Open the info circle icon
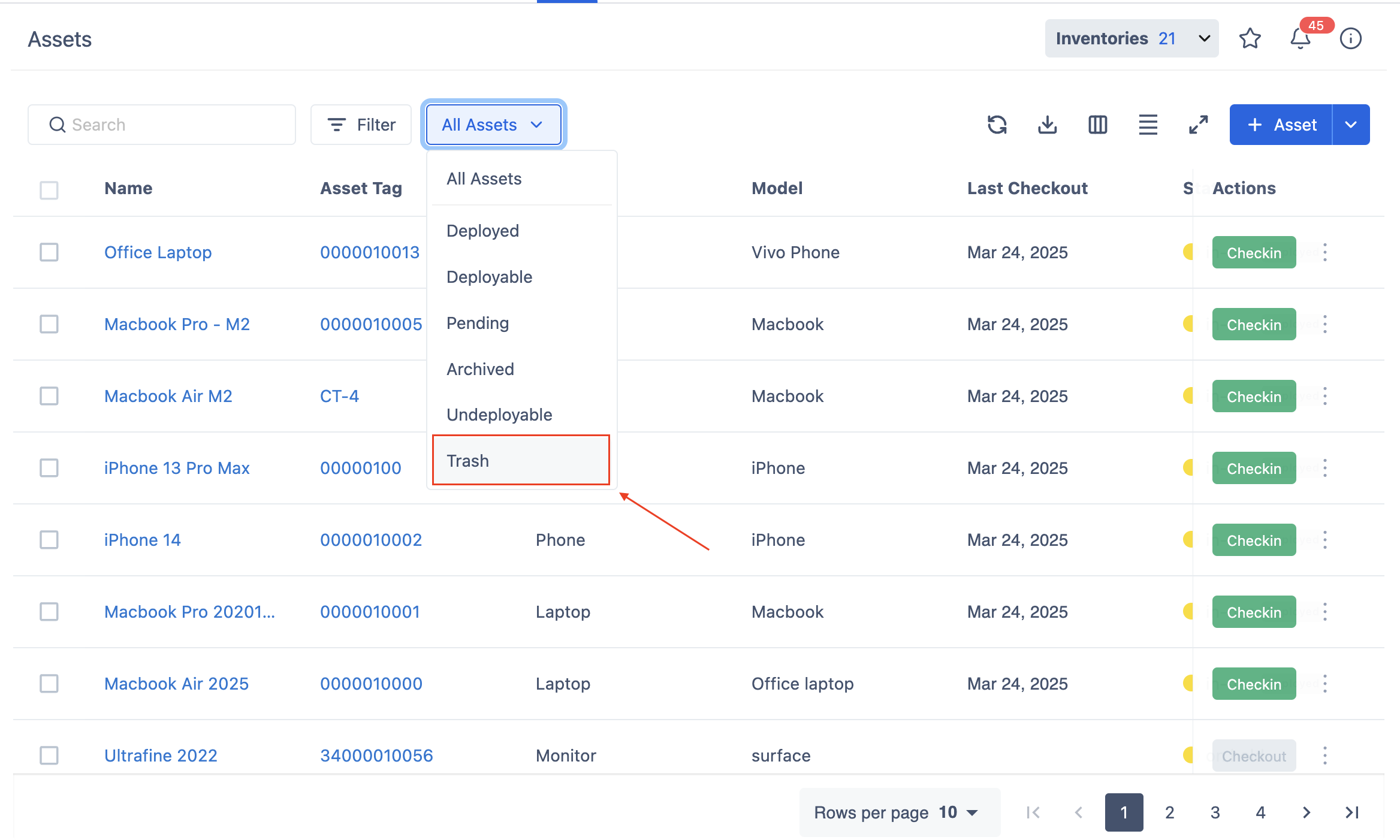Viewport: 1400px width, 840px height. click(x=1350, y=39)
